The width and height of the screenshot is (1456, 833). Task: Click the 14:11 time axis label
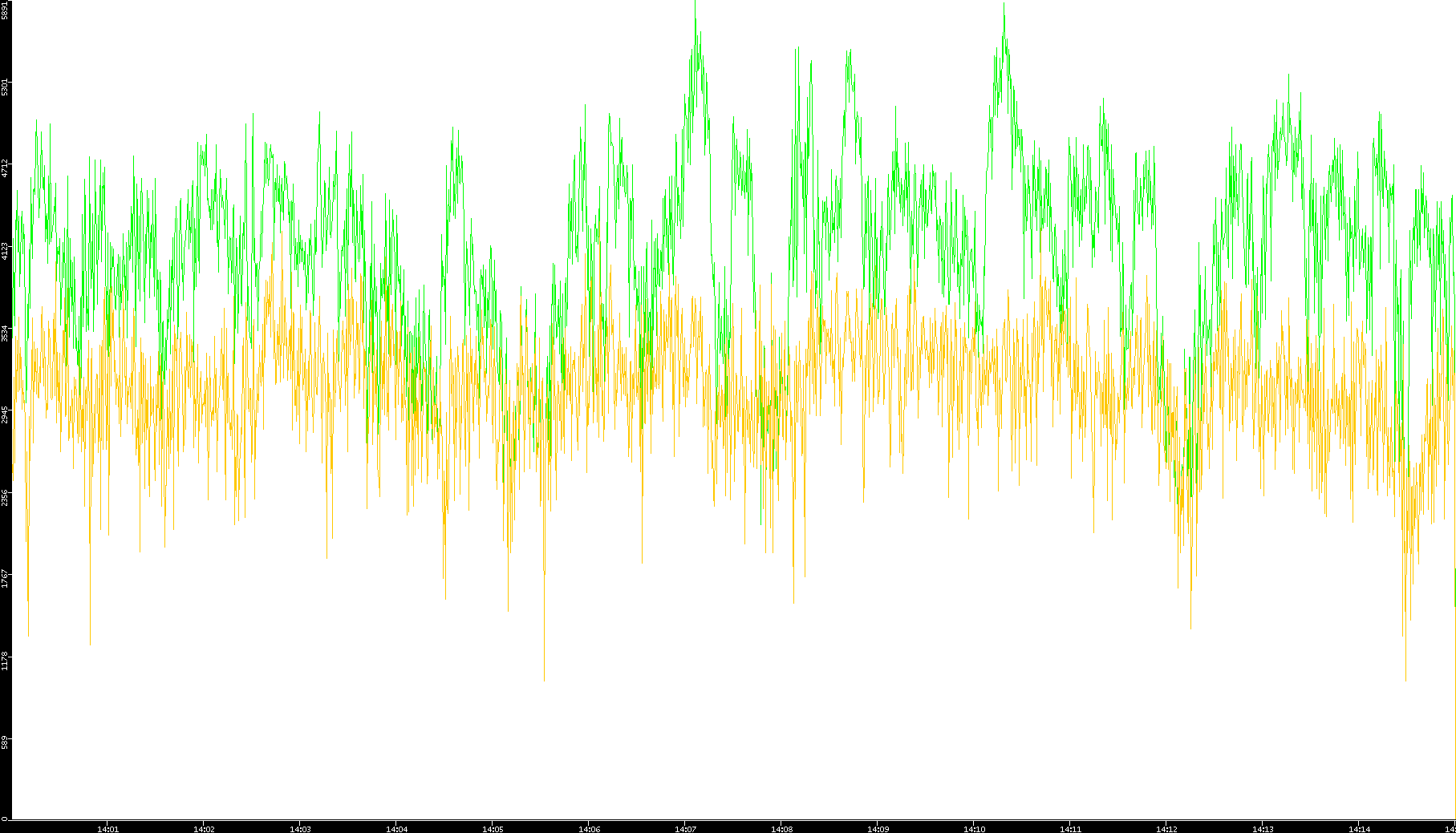1070,829
